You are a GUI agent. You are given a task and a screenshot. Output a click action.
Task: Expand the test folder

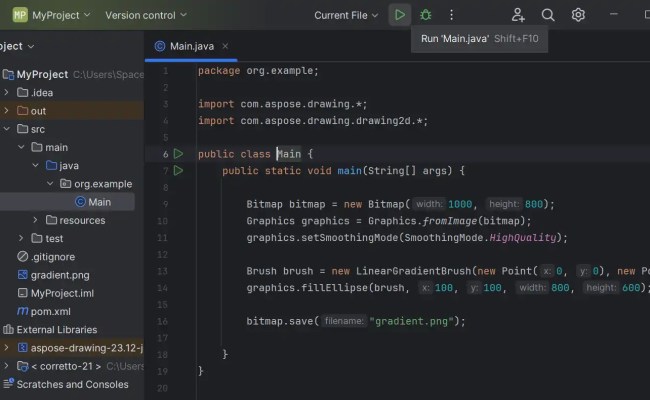pyautogui.click(x=21, y=238)
